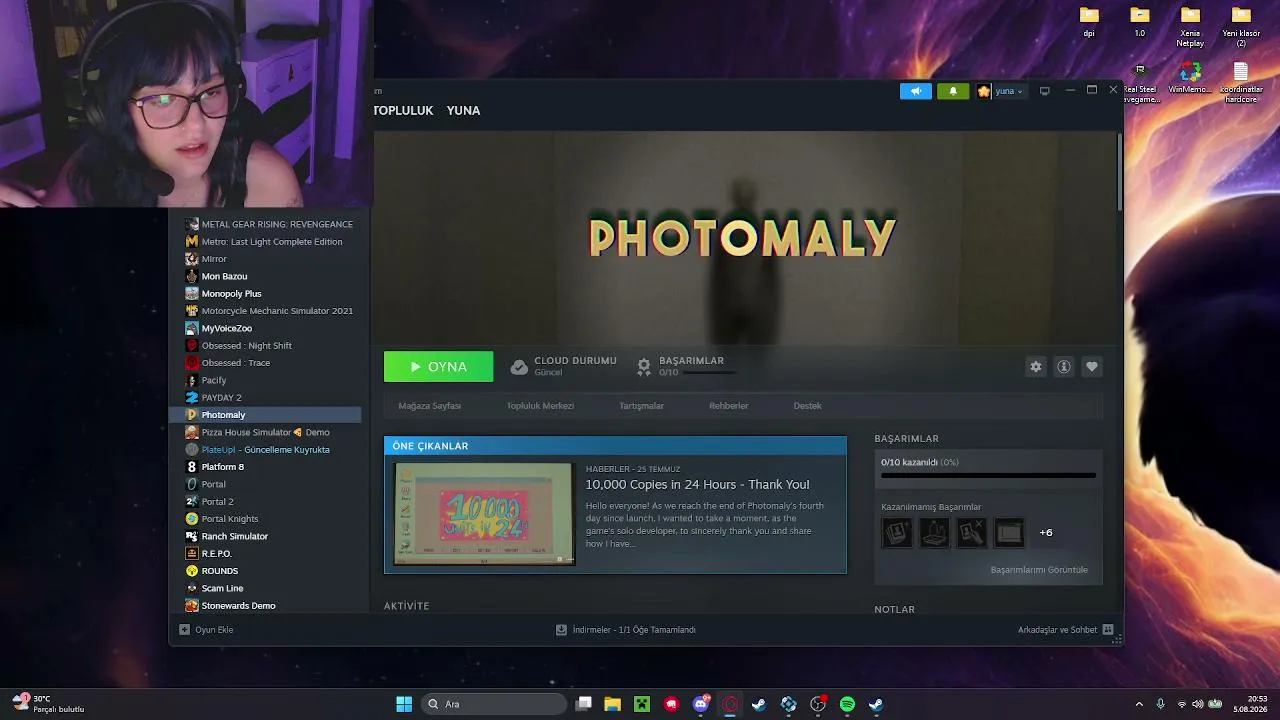
Task: Open Destek tab
Action: [807, 406]
